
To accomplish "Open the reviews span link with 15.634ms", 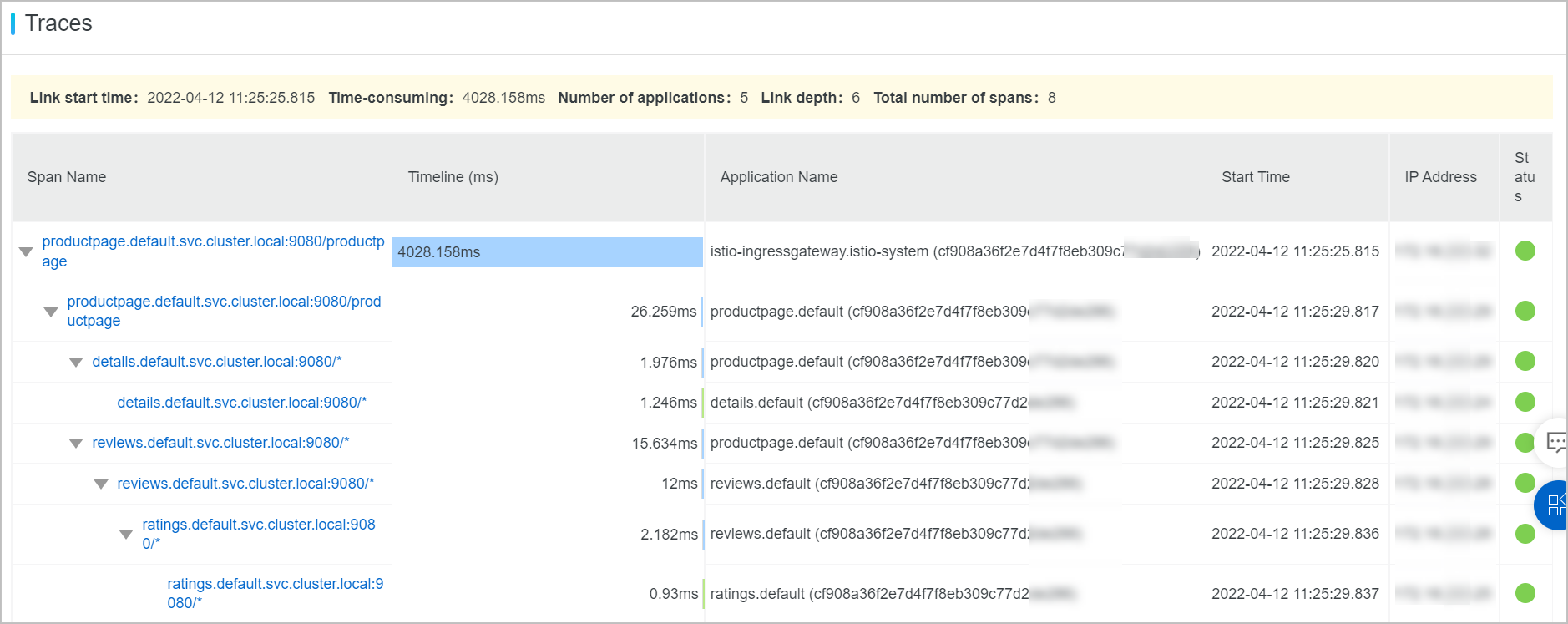I will point(220,443).
